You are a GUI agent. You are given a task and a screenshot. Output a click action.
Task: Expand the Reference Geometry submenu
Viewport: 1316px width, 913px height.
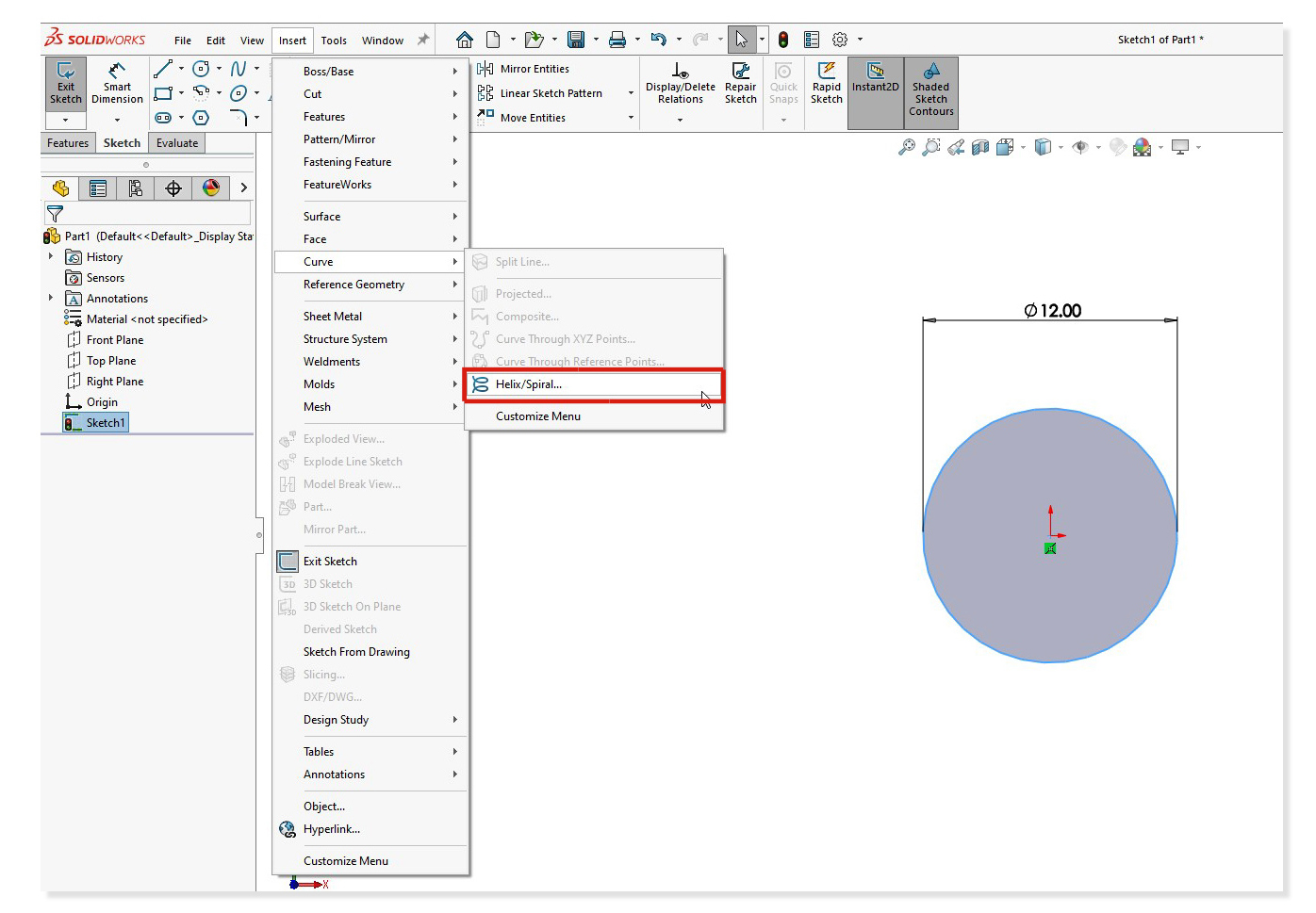(354, 285)
